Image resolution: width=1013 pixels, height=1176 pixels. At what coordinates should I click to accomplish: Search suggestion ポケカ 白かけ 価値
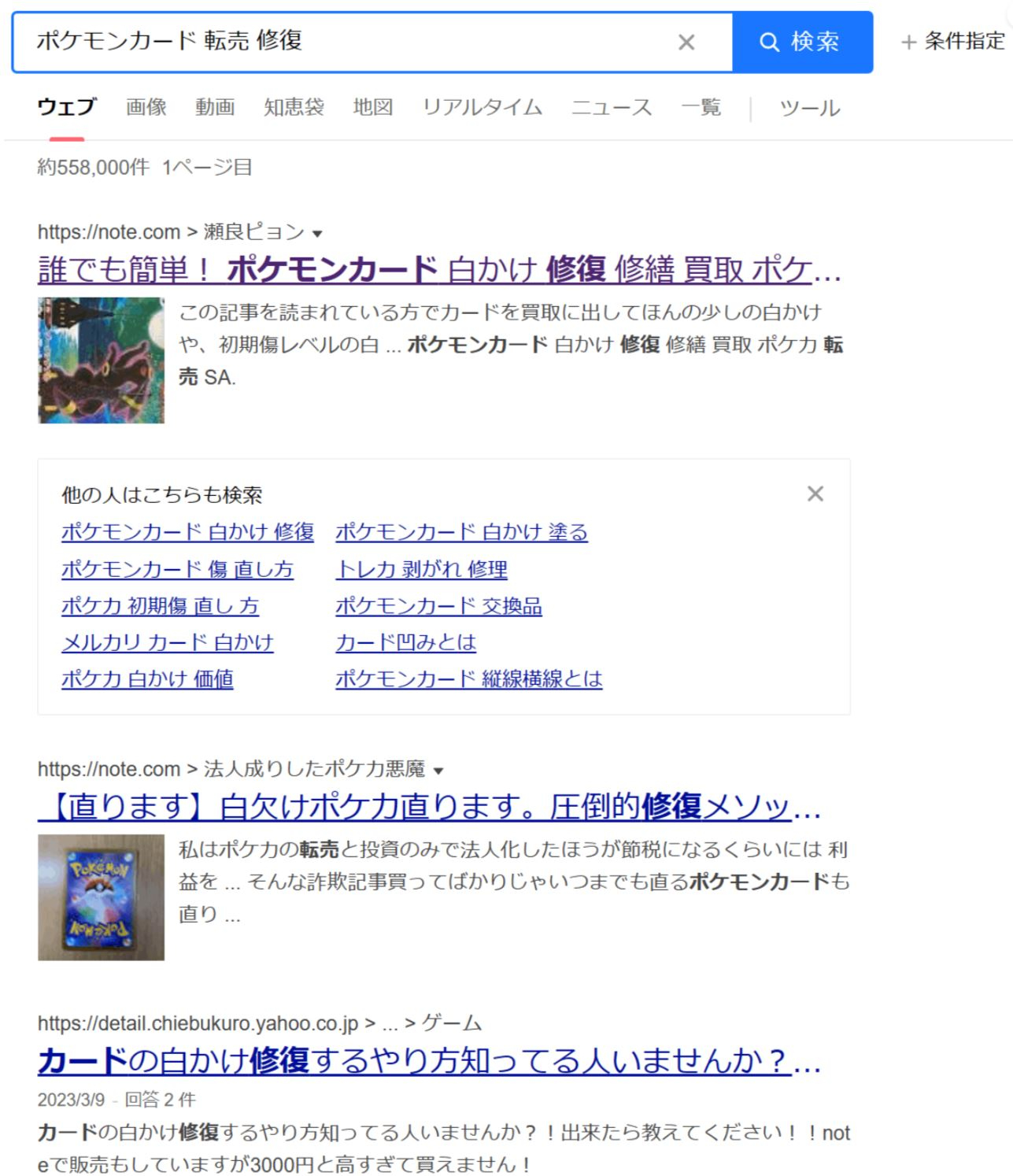147,679
